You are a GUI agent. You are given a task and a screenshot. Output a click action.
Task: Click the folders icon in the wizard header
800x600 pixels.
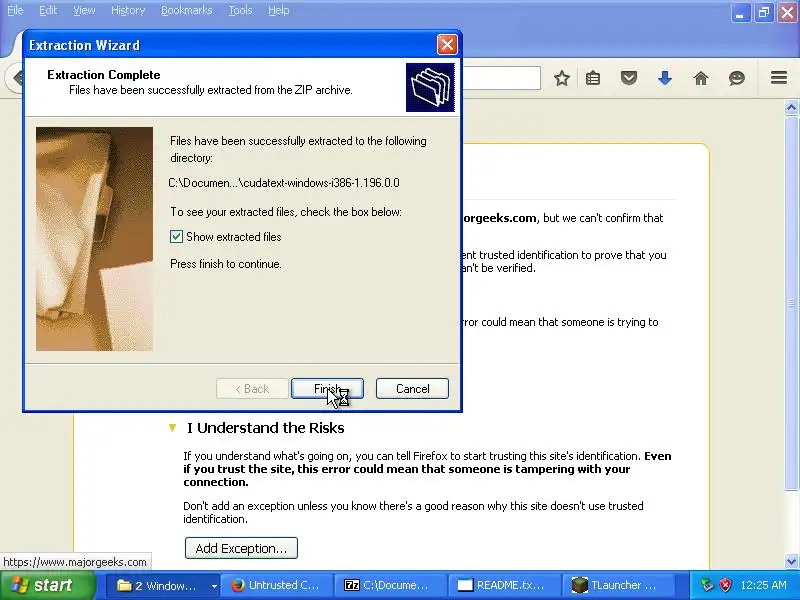click(430, 87)
